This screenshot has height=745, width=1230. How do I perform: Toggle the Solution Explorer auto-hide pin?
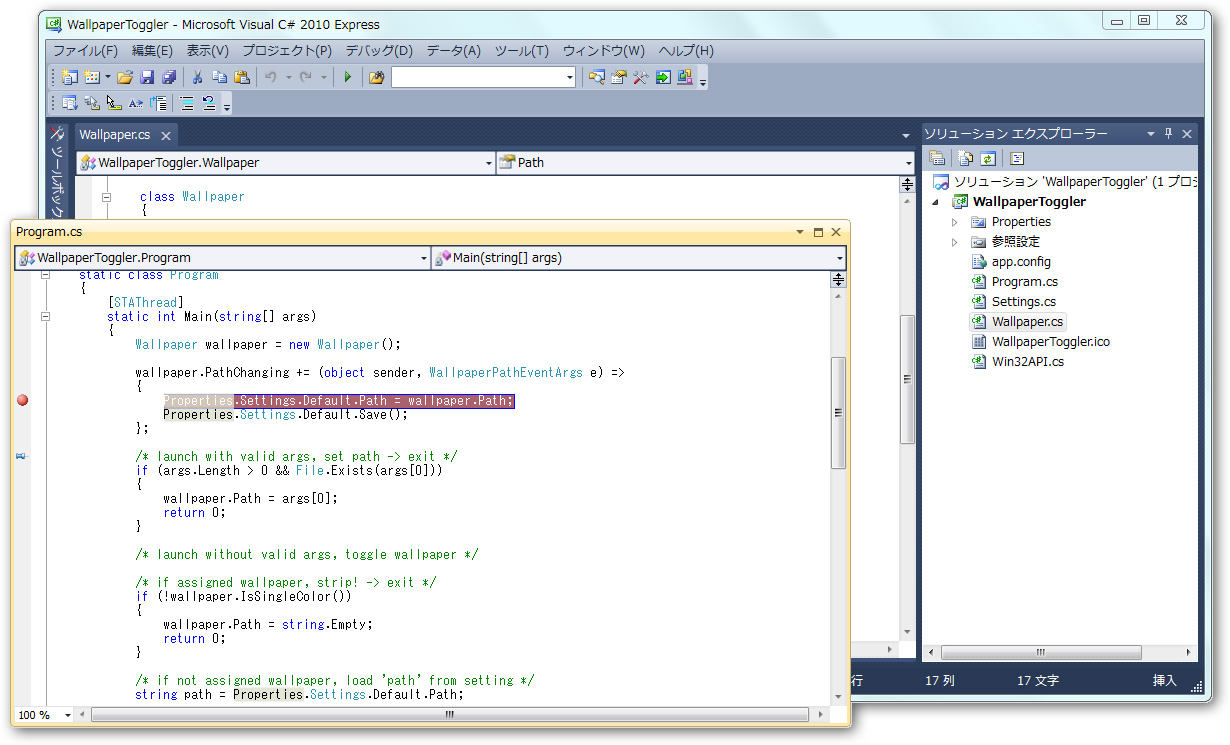[x=1168, y=133]
